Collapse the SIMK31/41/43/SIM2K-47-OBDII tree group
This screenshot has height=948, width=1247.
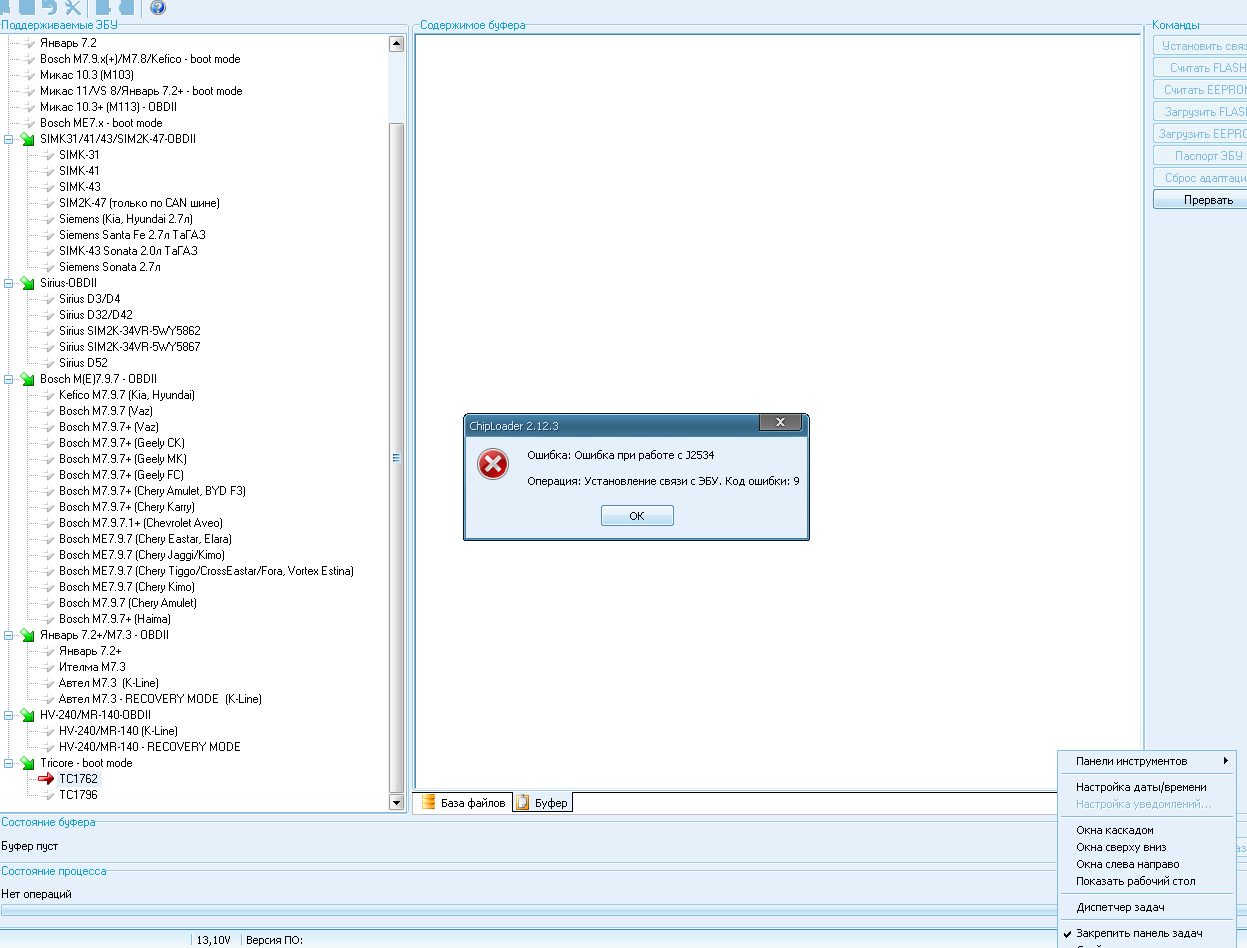coord(9,139)
